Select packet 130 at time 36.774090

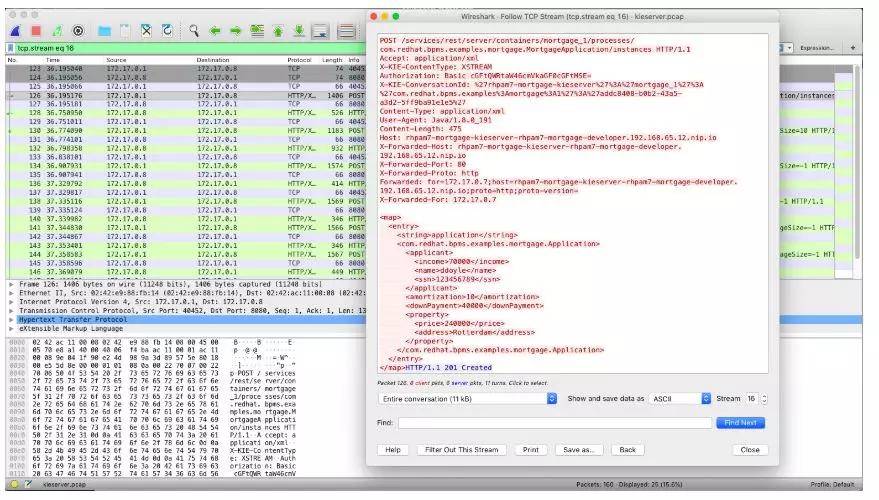(186, 131)
